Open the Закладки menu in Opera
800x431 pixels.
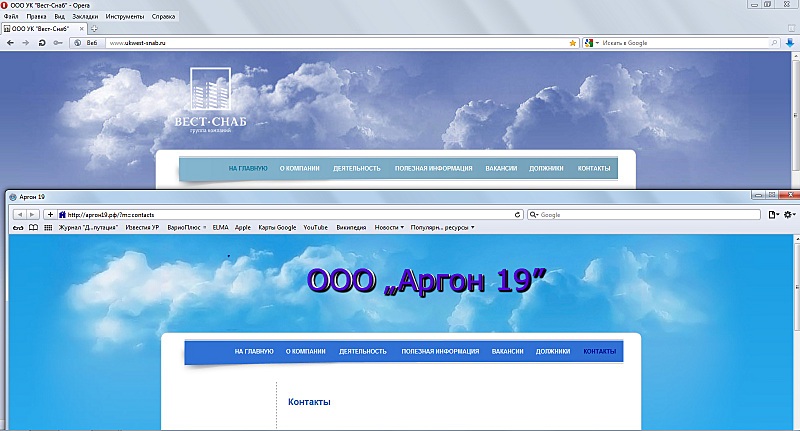pyautogui.click(x=85, y=16)
